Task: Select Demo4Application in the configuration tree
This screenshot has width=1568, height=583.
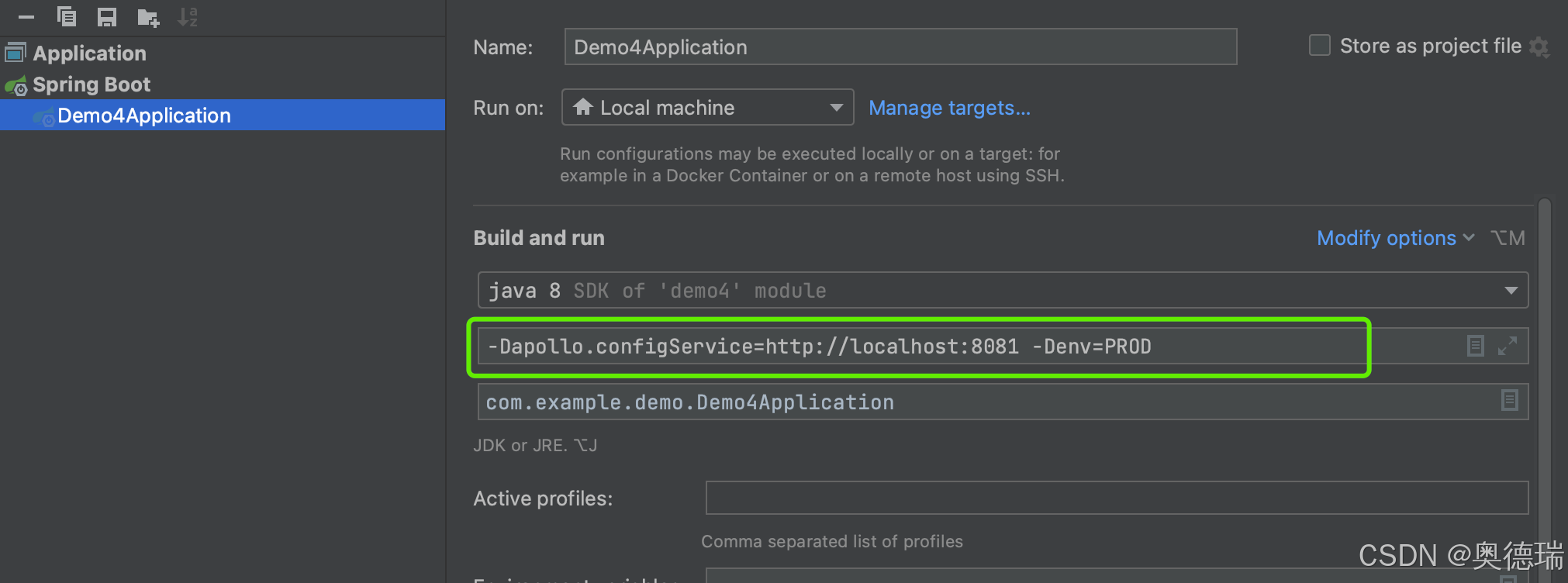Action: click(x=143, y=116)
